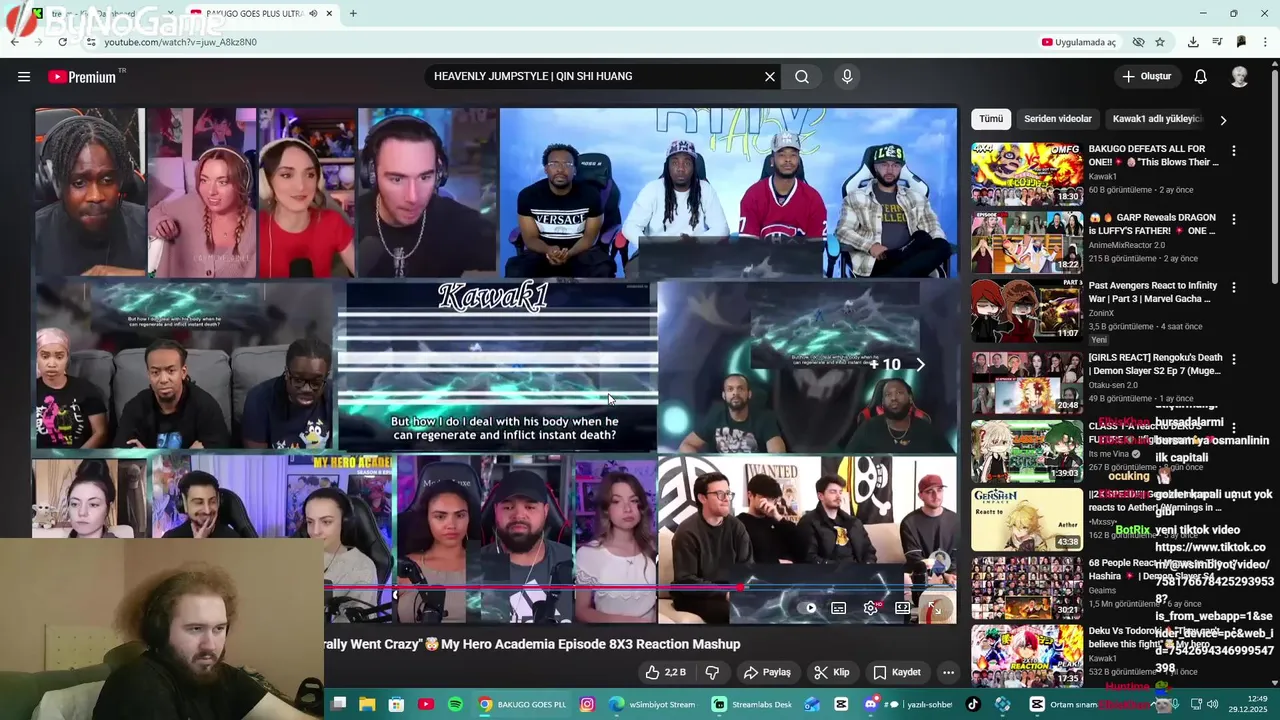Open options for Rengoku's Death video
The image size is (1280, 720).
coord(1234,359)
